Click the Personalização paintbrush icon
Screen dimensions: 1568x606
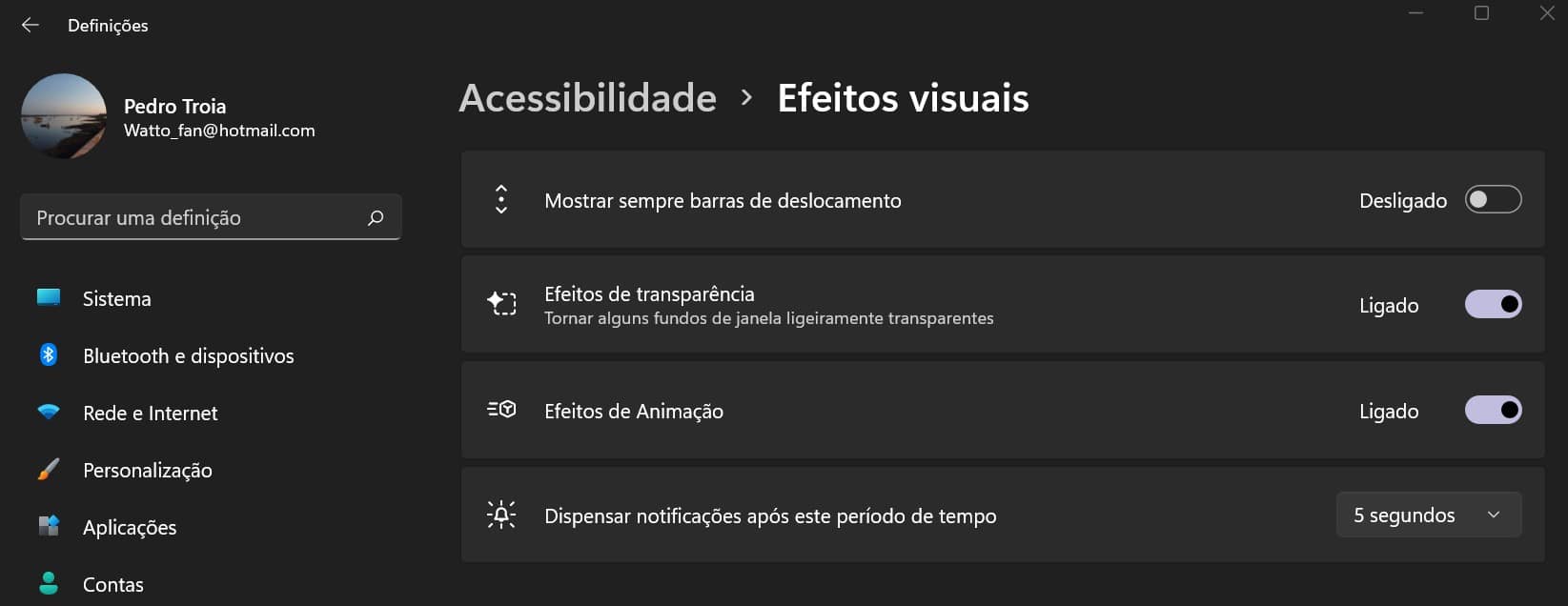[x=49, y=470]
